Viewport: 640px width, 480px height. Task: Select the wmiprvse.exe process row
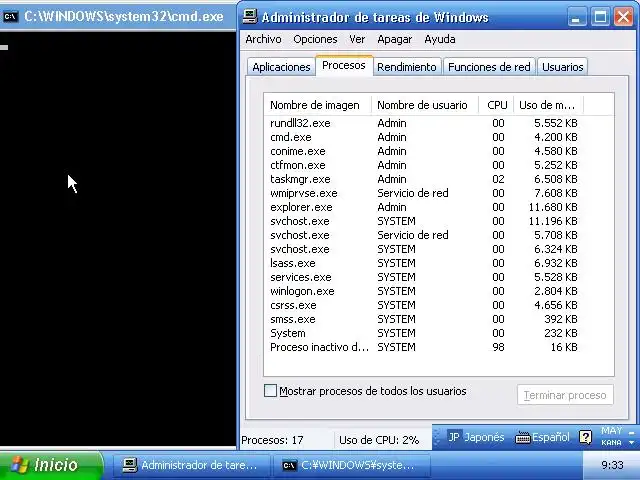coord(424,193)
